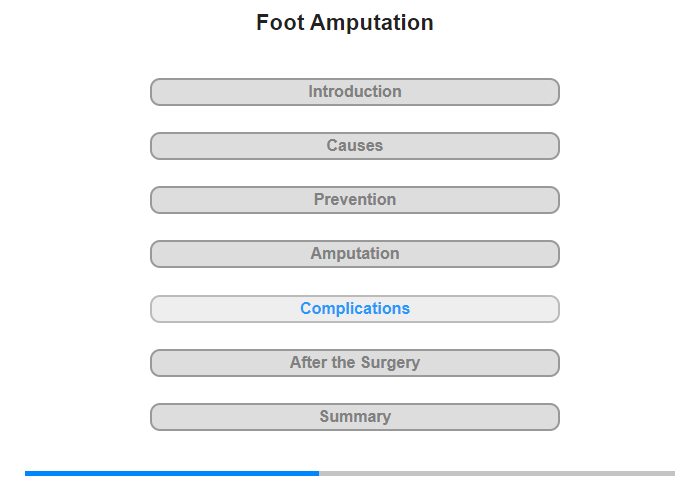
Task: Click the right edge of the Summary button
Action: 556,417
